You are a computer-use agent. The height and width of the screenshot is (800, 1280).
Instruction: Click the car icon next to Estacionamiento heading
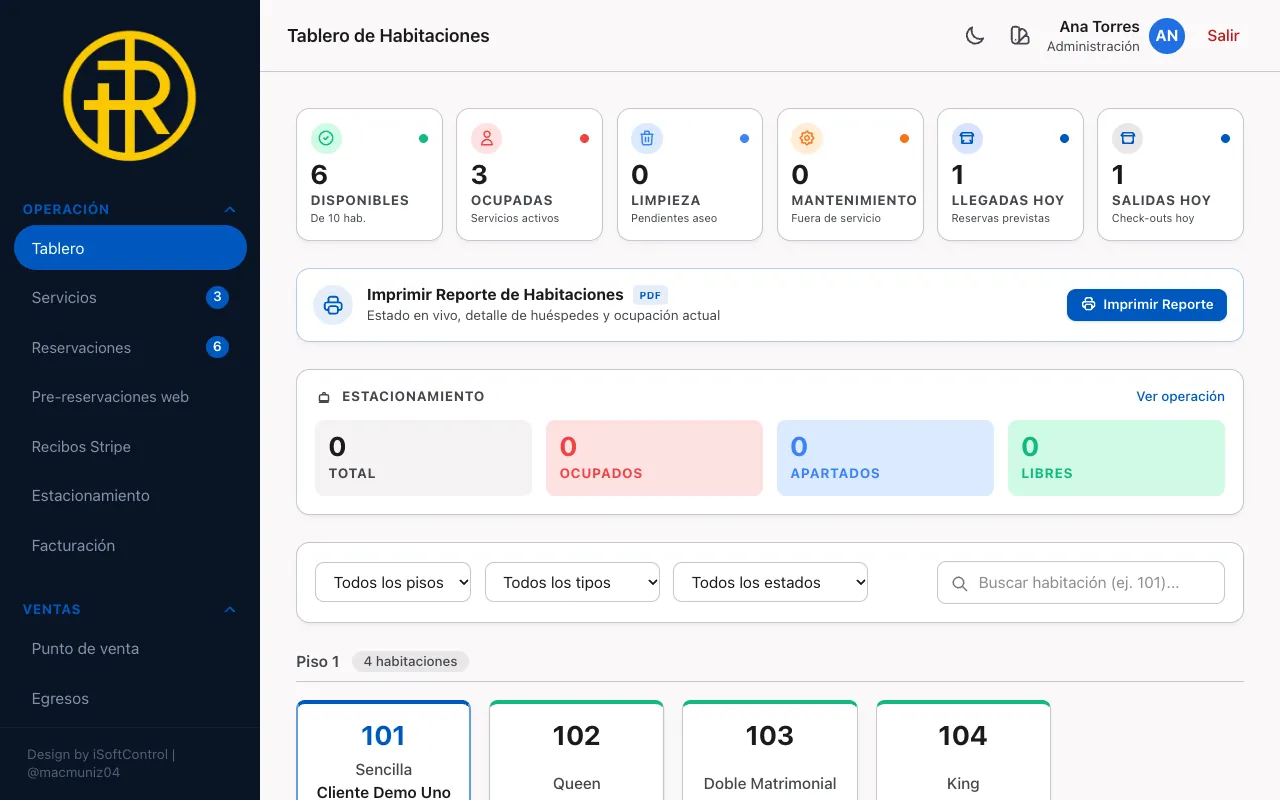pyautogui.click(x=324, y=397)
